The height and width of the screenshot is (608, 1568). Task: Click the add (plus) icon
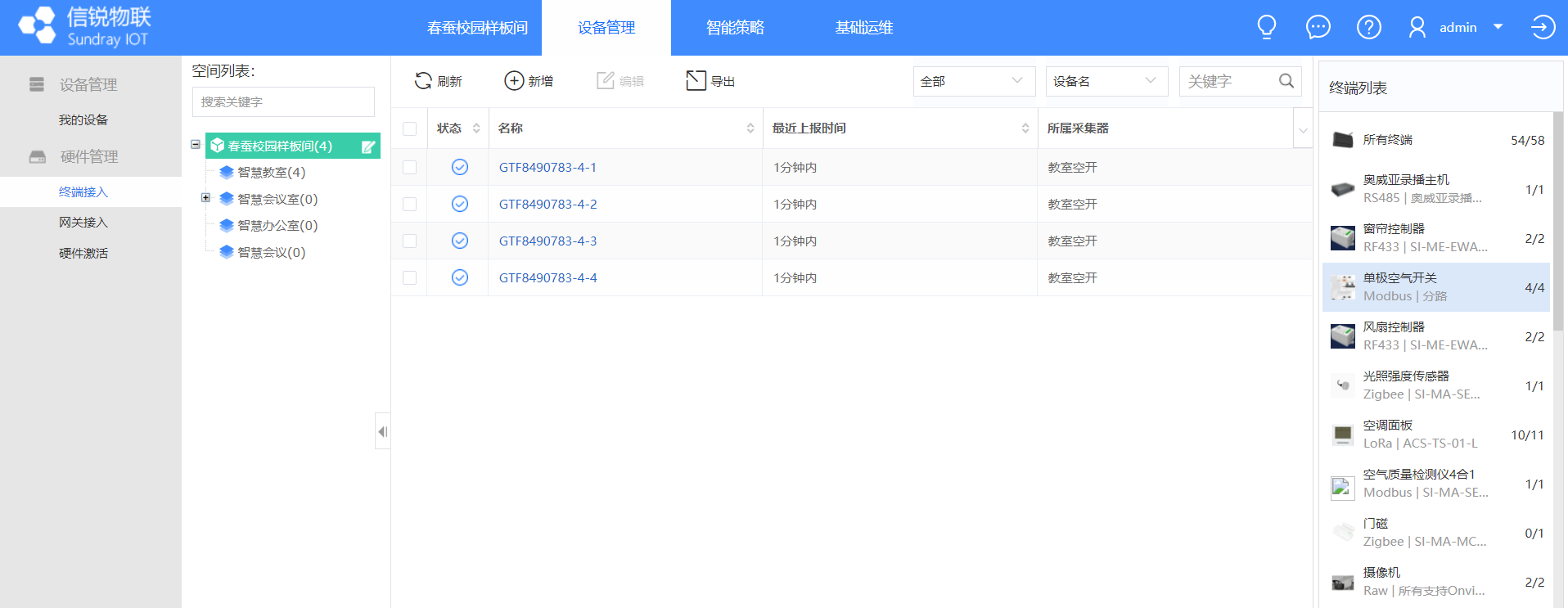pos(514,81)
